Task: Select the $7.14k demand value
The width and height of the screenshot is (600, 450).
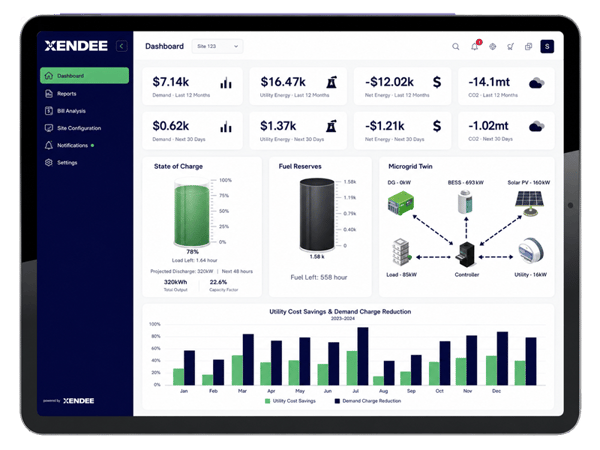Action: pos(171,82)
